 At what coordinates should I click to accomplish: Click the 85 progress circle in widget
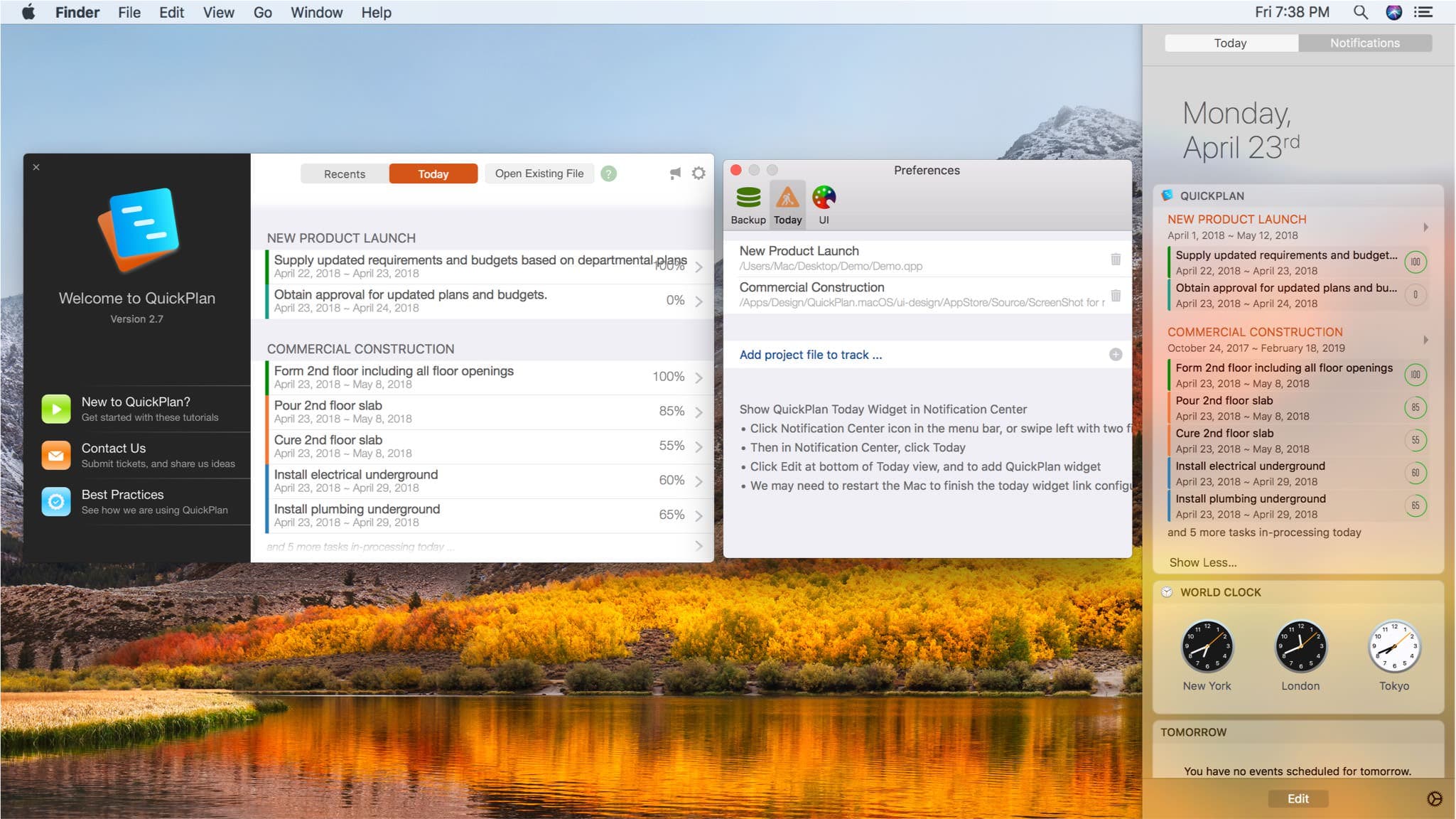pos(1415,407)
